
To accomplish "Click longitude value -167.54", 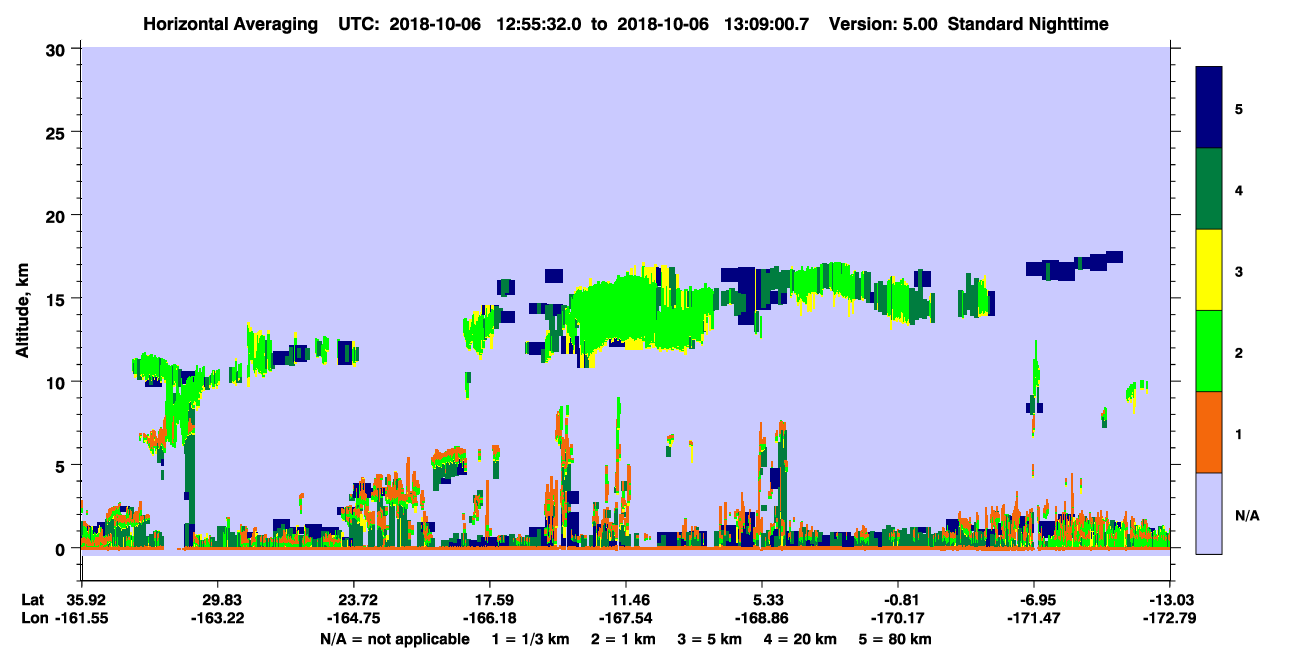I will pyautogui.click(x=626, y=618).
